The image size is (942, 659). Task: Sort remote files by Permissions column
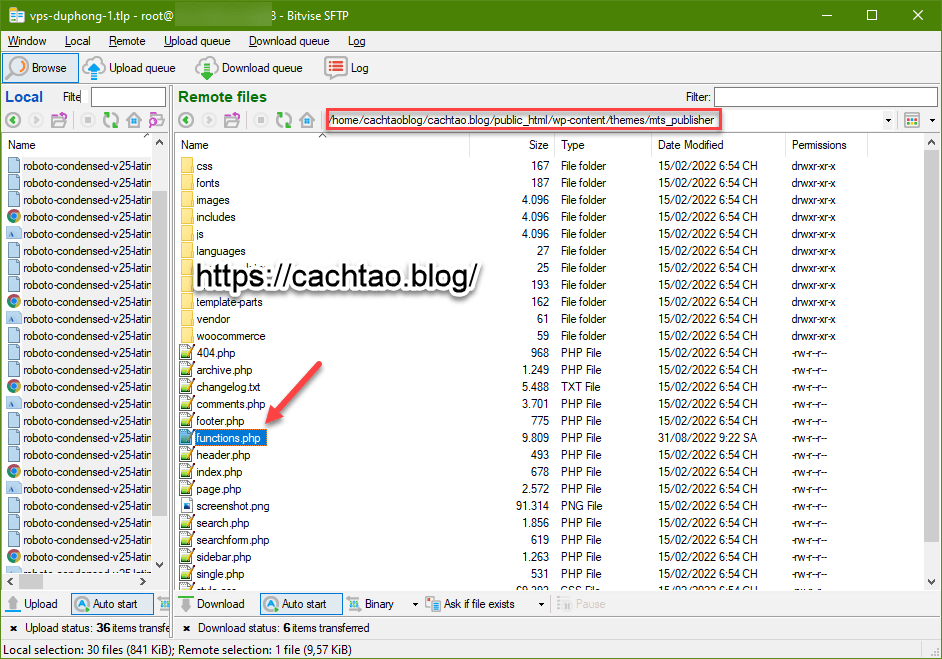pos(825,145)
